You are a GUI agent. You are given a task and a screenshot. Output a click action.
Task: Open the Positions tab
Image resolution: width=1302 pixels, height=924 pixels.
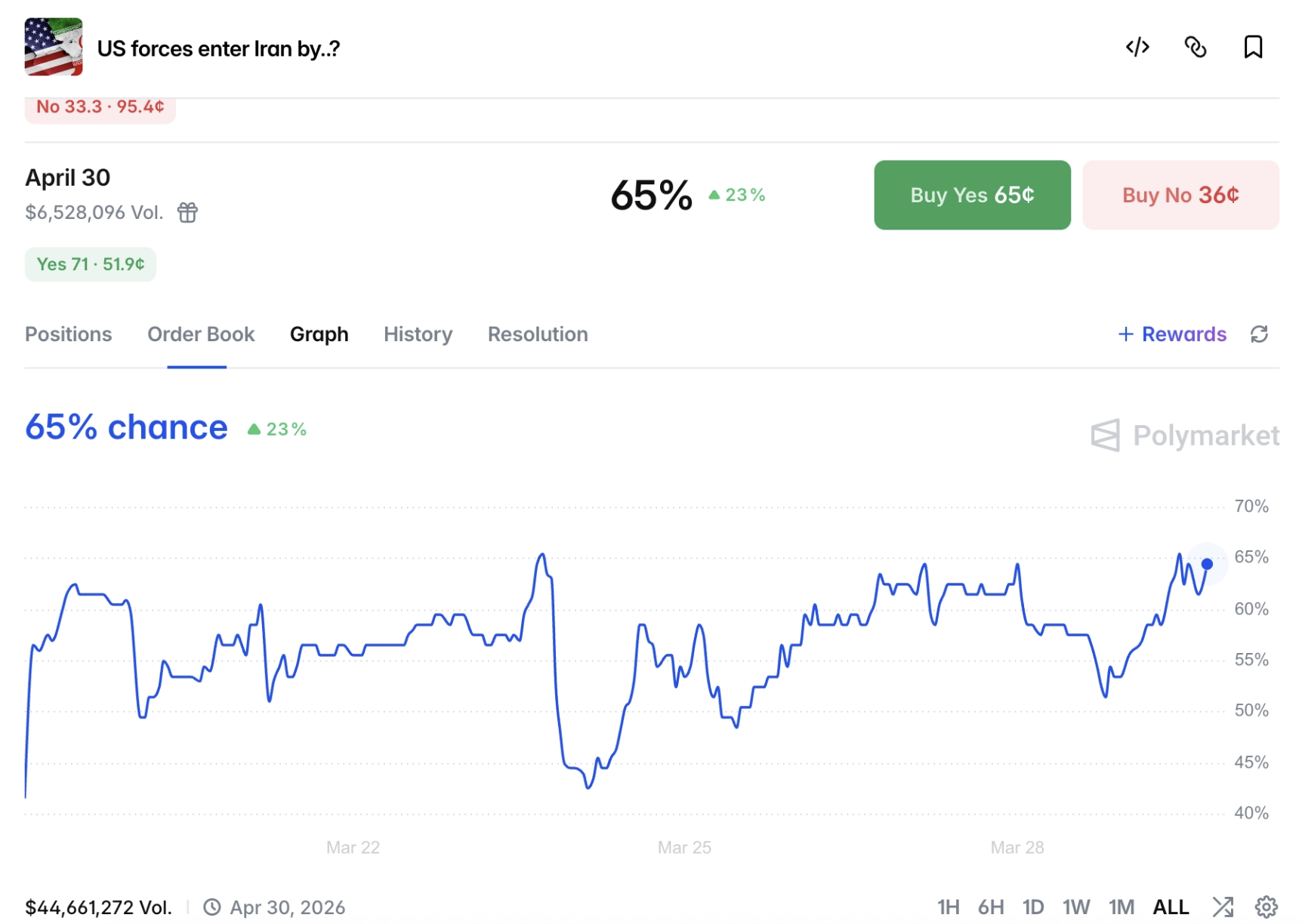click(69, 334)
